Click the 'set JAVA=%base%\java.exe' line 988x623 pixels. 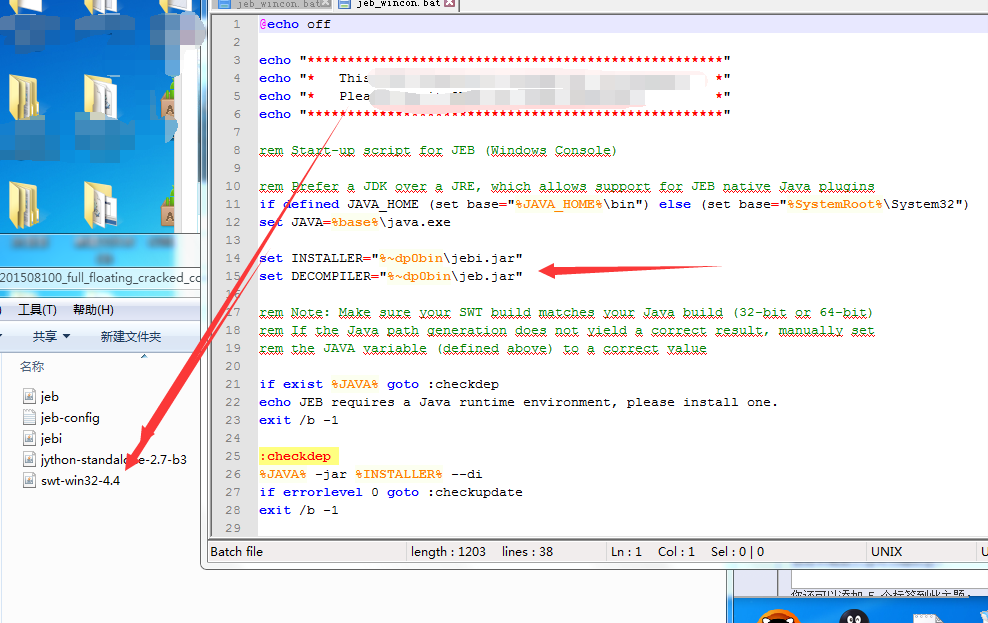click(355, 222)
